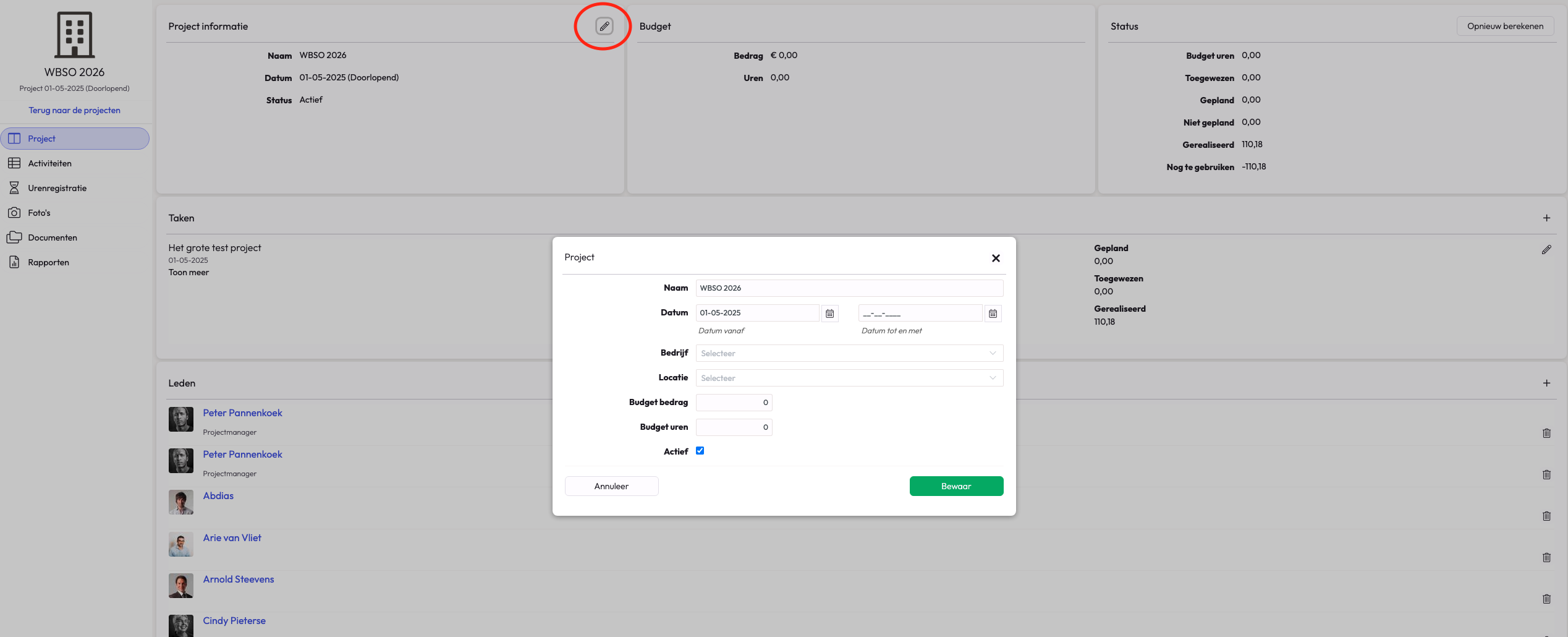Go to Activiteiten in sidebar
Screen dimensions: 1568x637
(x=75, y=163)
